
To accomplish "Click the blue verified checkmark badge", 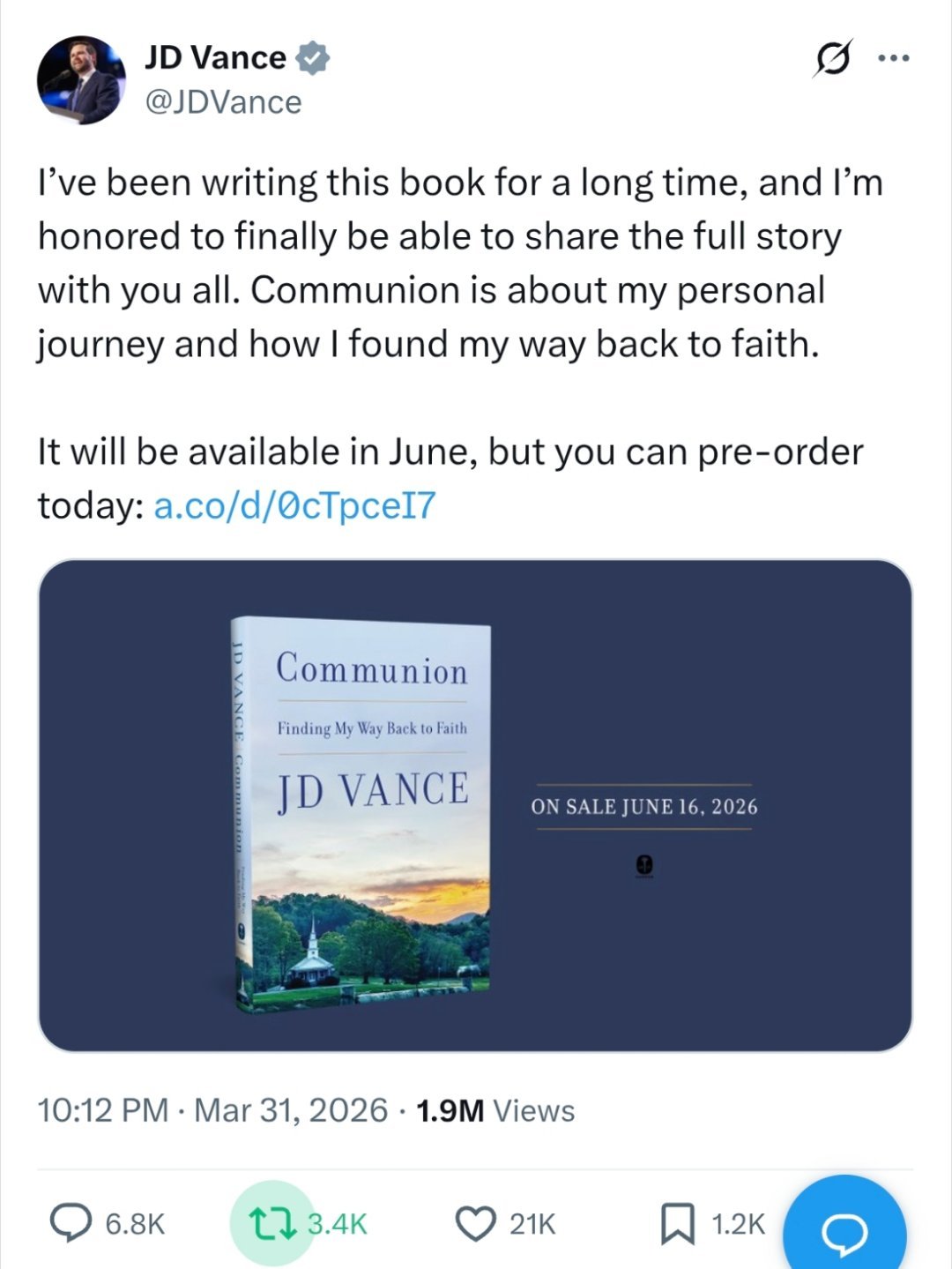I will click(312, 58).
